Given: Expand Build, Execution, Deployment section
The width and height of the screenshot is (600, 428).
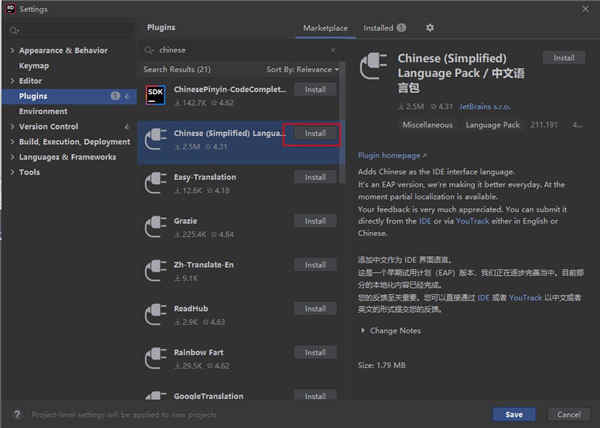Looking at the screenshot, I should 12,142.
